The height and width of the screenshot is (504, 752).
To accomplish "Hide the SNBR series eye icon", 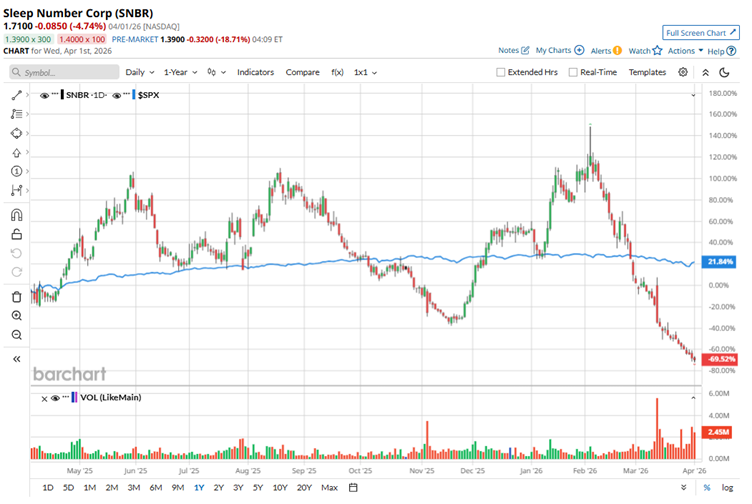I will click(x=44, y=95).
